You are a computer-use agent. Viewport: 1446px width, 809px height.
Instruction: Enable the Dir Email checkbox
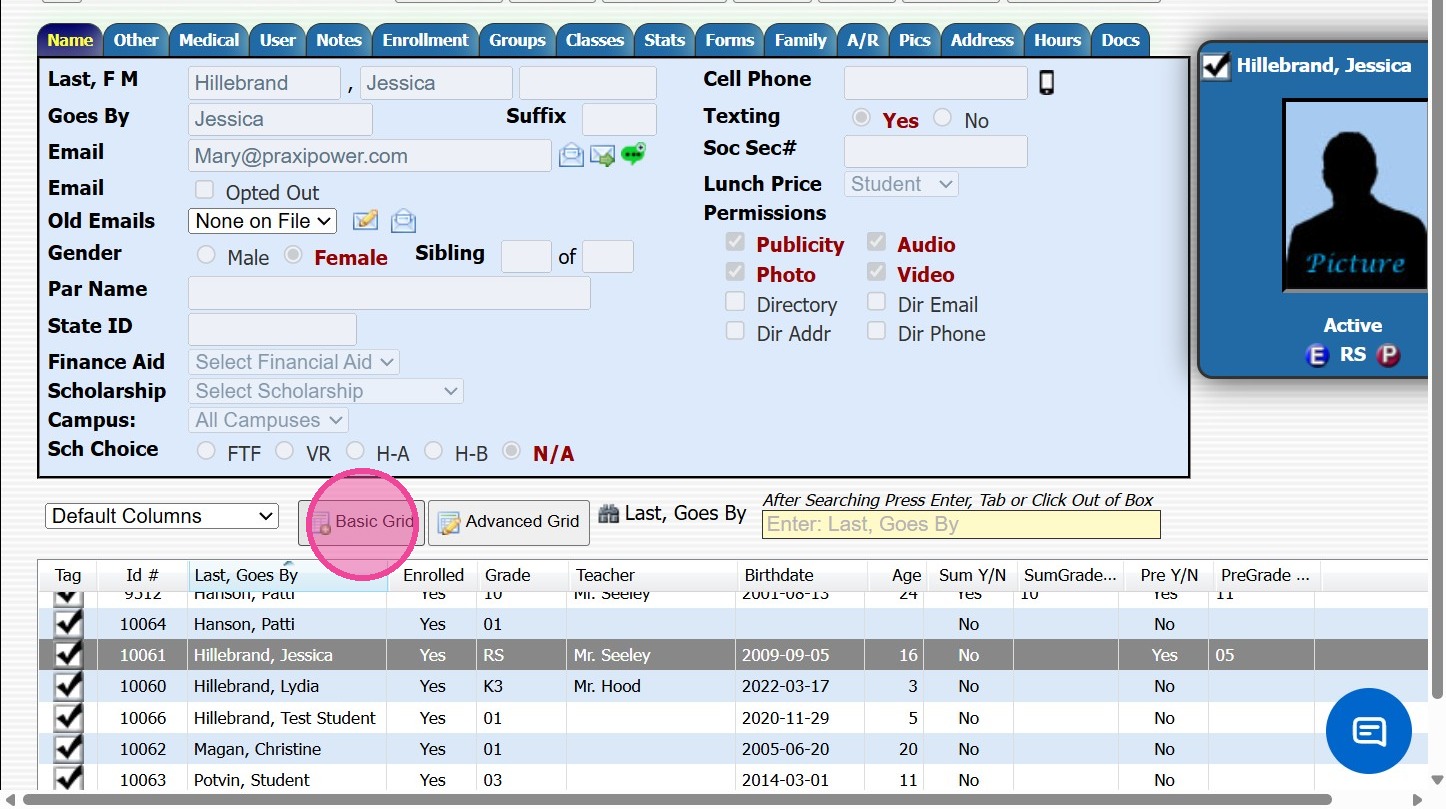[x=876, y=302]
